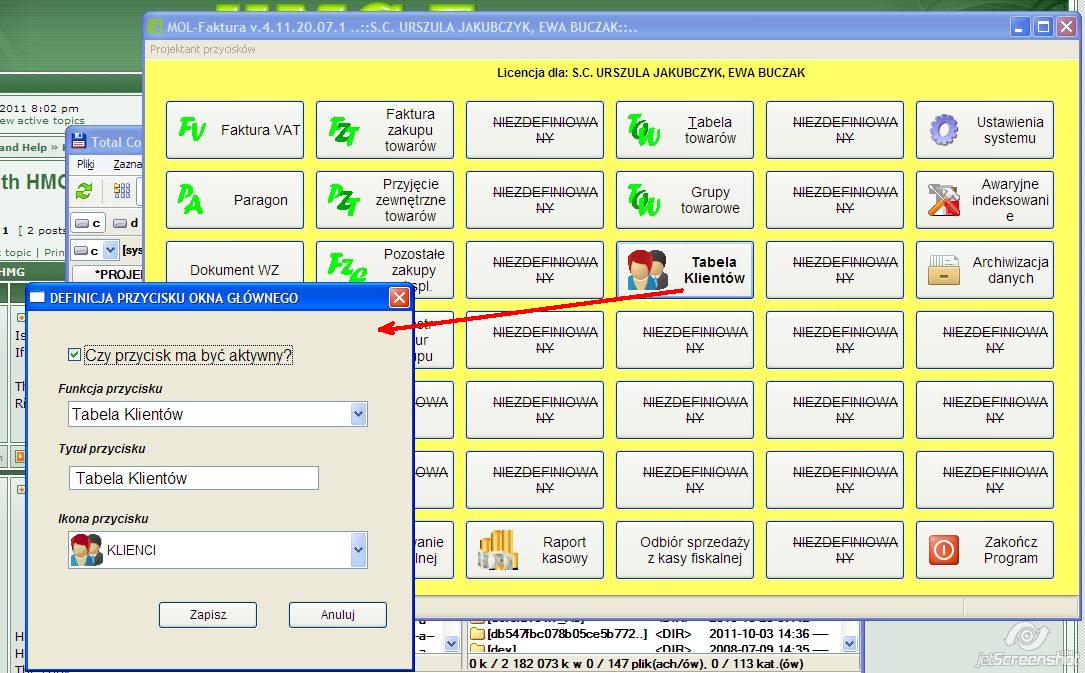The width and height of the screenshot is (1085, 673).
Task: Open Grupy towarowe using its TOW icon
Action: 644,199
